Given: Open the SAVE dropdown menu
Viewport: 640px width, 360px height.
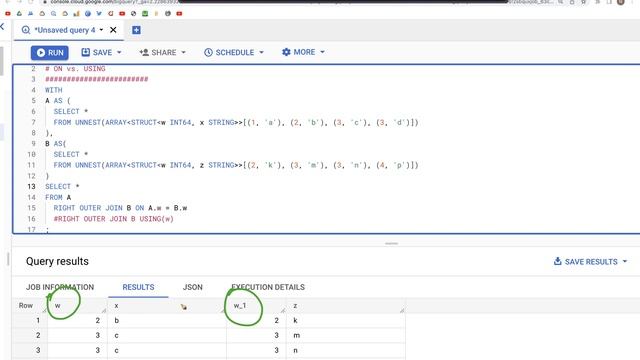Looking at the screenshot, I should (101, 53).
